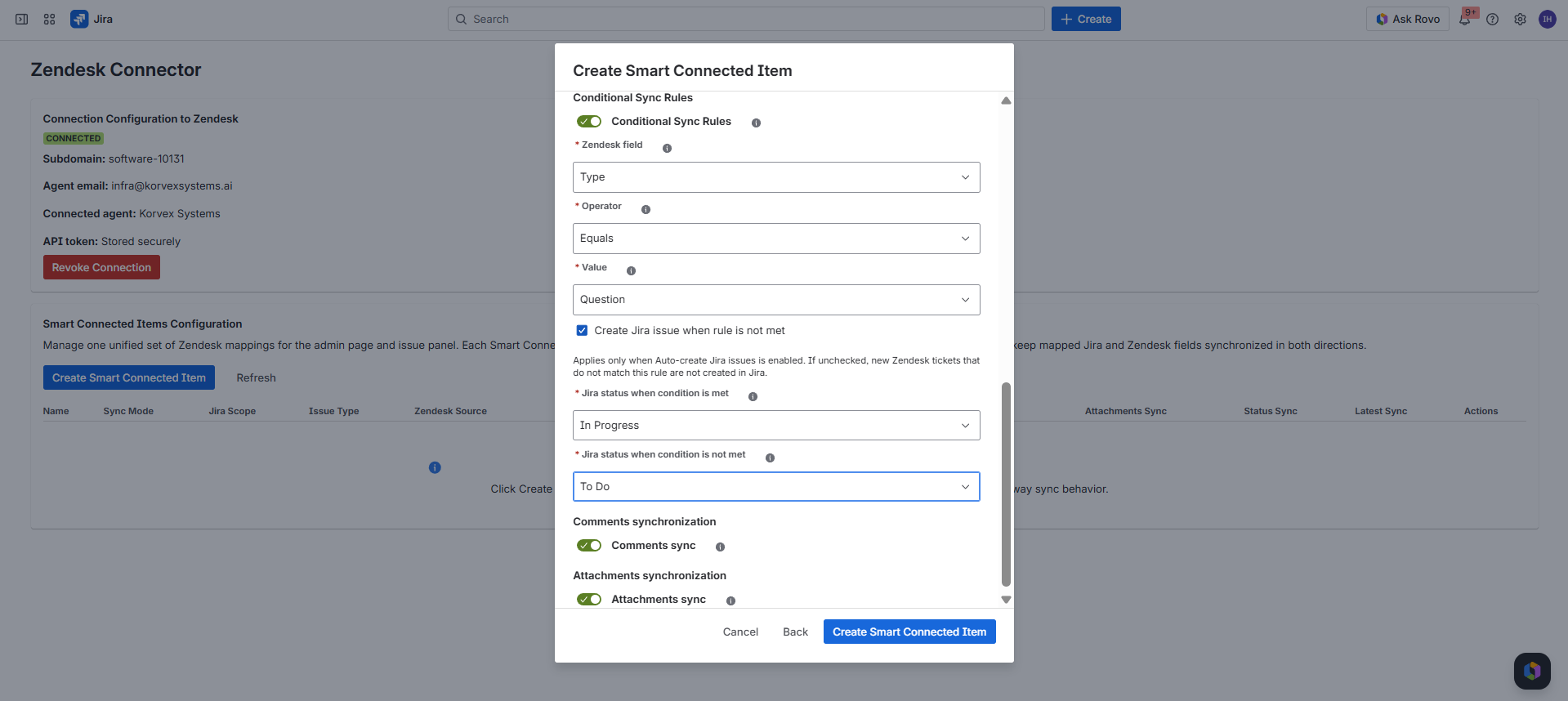Open the settings gear icon
The height and width of the screenshot is (701, 1568).
pos(1520,19)
